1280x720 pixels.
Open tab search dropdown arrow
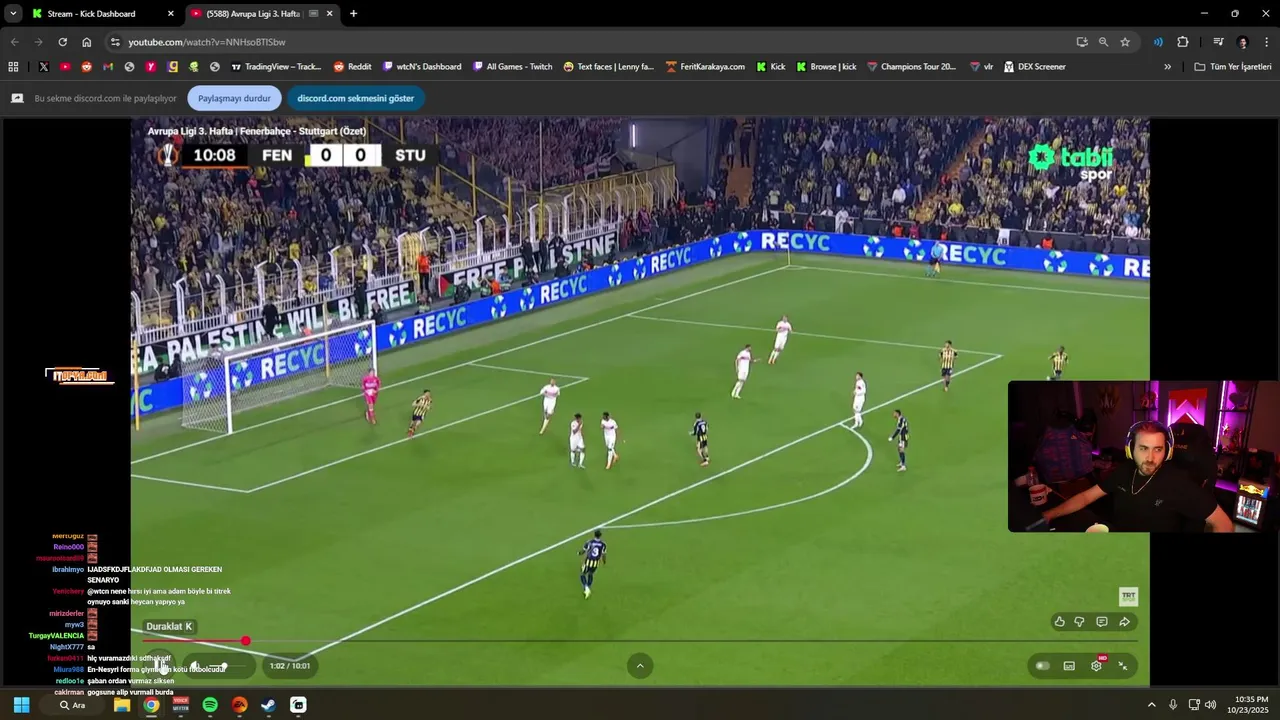[13, 13]
